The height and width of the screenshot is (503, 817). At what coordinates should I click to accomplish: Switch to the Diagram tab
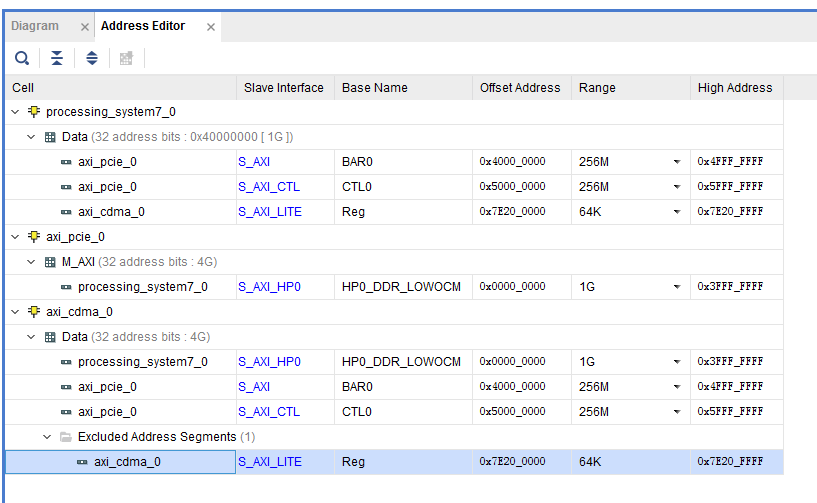click(x=35, y=26)
